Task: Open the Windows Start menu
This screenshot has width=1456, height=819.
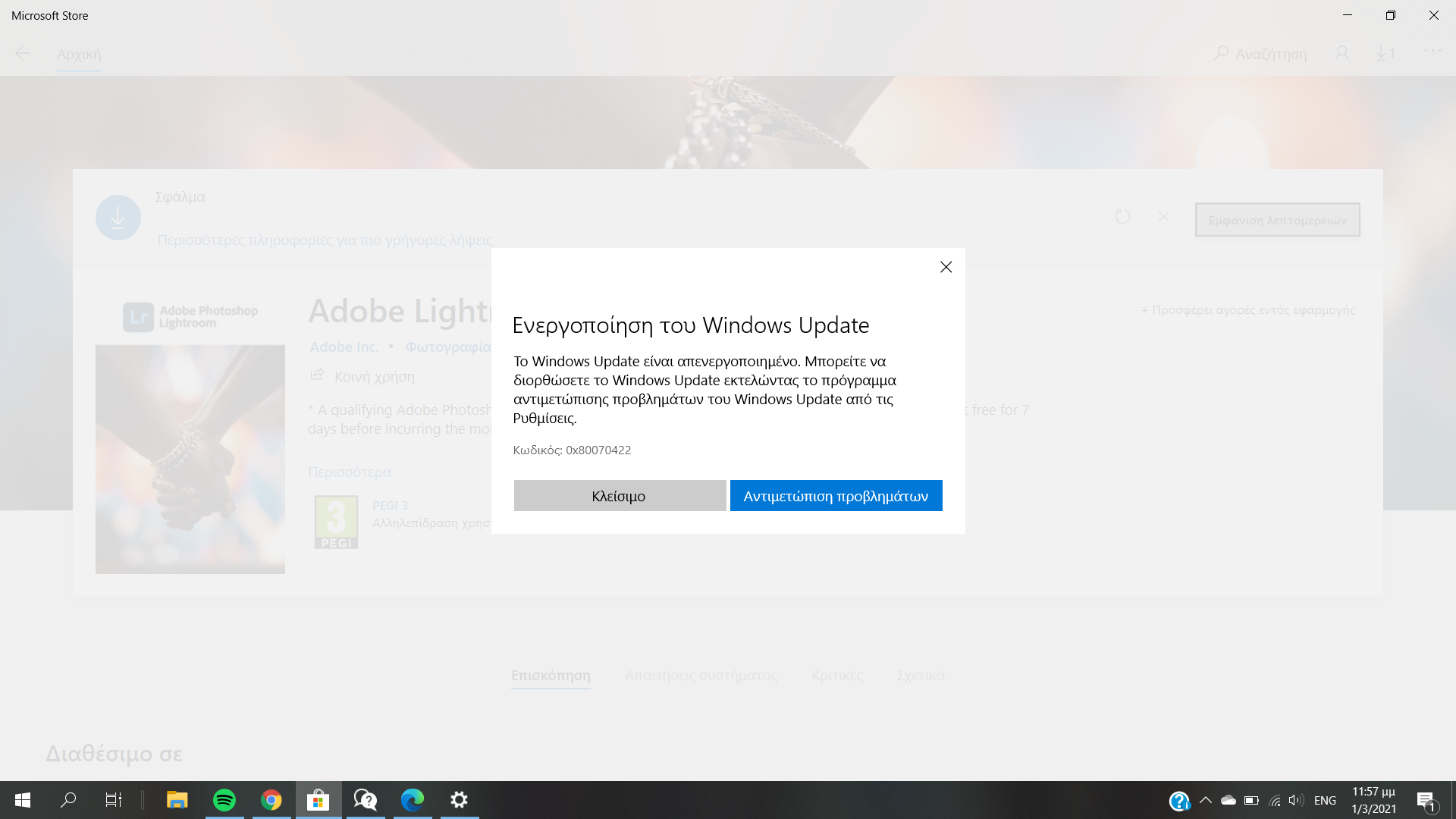Action: pyautogui.click(x=23, y=800)
